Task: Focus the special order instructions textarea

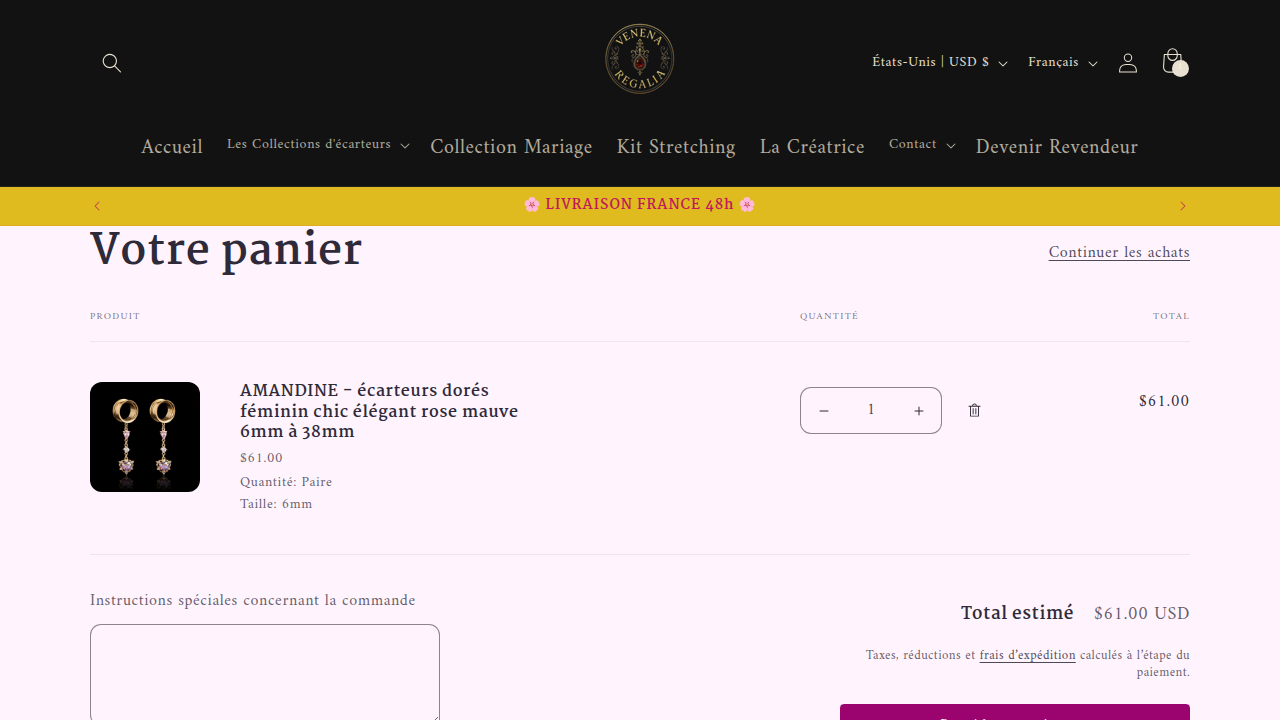Action: tap(265, 672)
